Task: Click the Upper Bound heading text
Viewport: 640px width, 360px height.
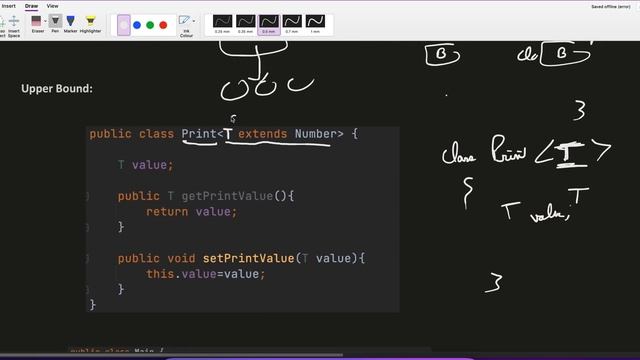Action: 57,89
